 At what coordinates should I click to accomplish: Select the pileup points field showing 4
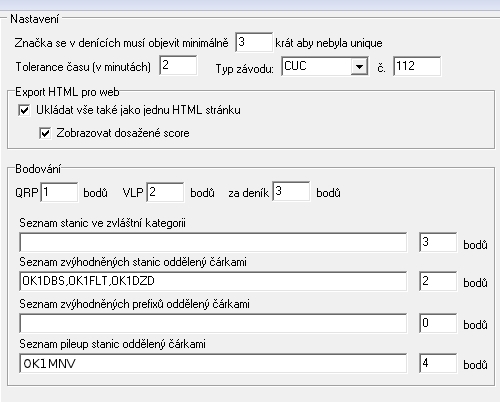coord(438,363)
